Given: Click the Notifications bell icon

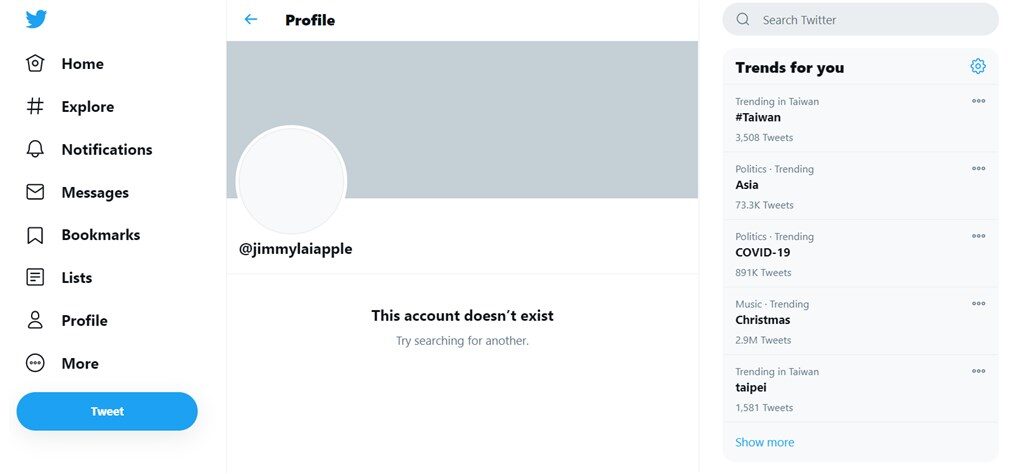Looking at the screenshot, I should pyautogui.click(x=35, y=150).
